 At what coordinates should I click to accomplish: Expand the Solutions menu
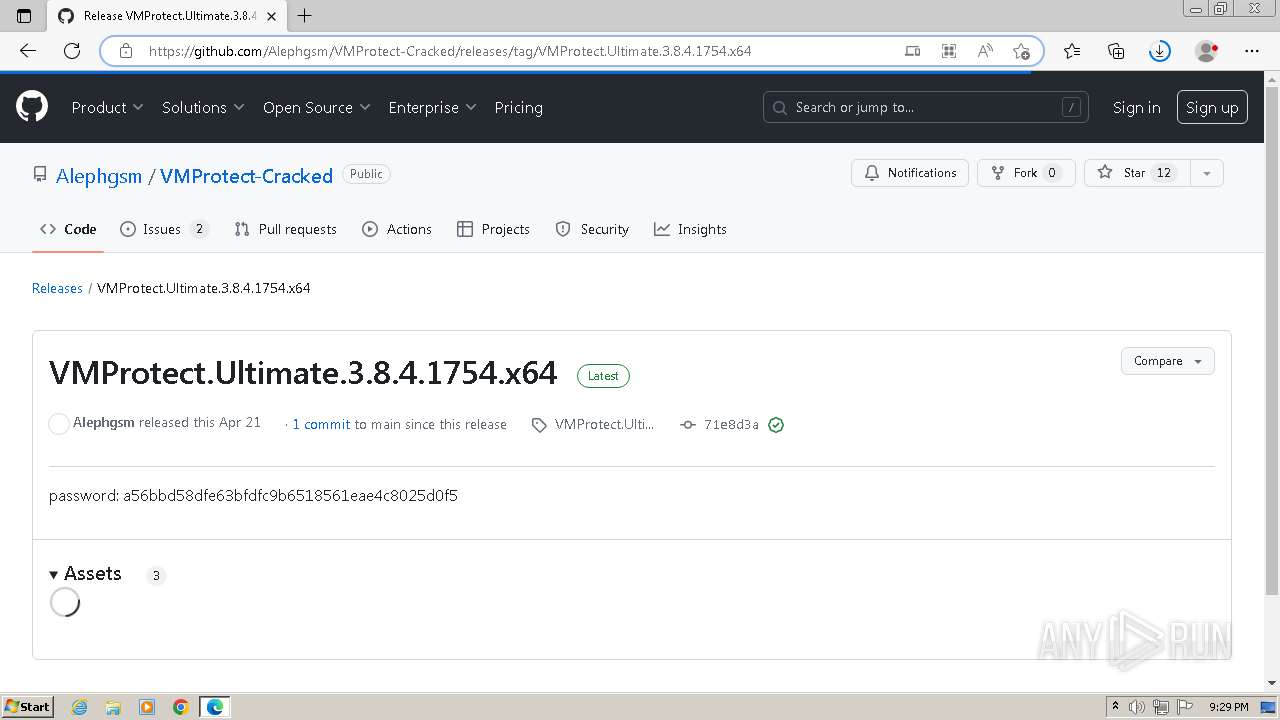coord(203,107)
